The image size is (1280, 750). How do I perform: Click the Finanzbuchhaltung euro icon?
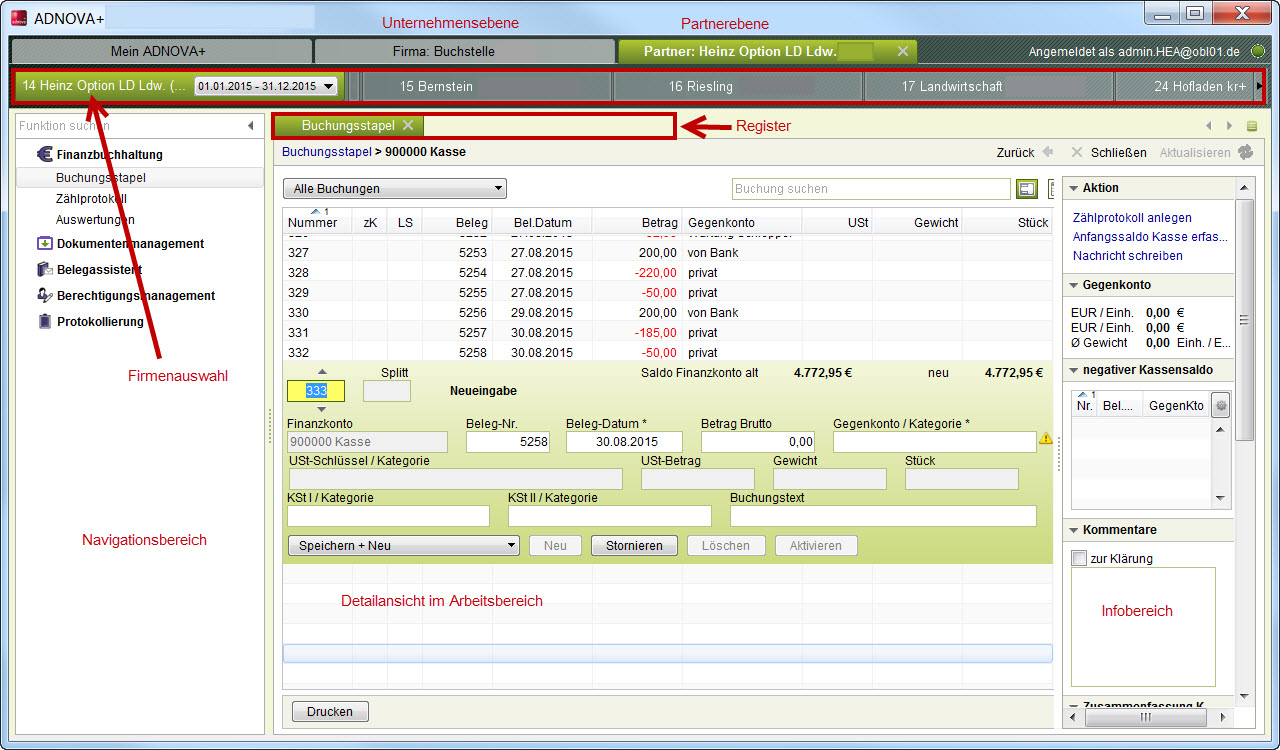click(x=44, y=155)
